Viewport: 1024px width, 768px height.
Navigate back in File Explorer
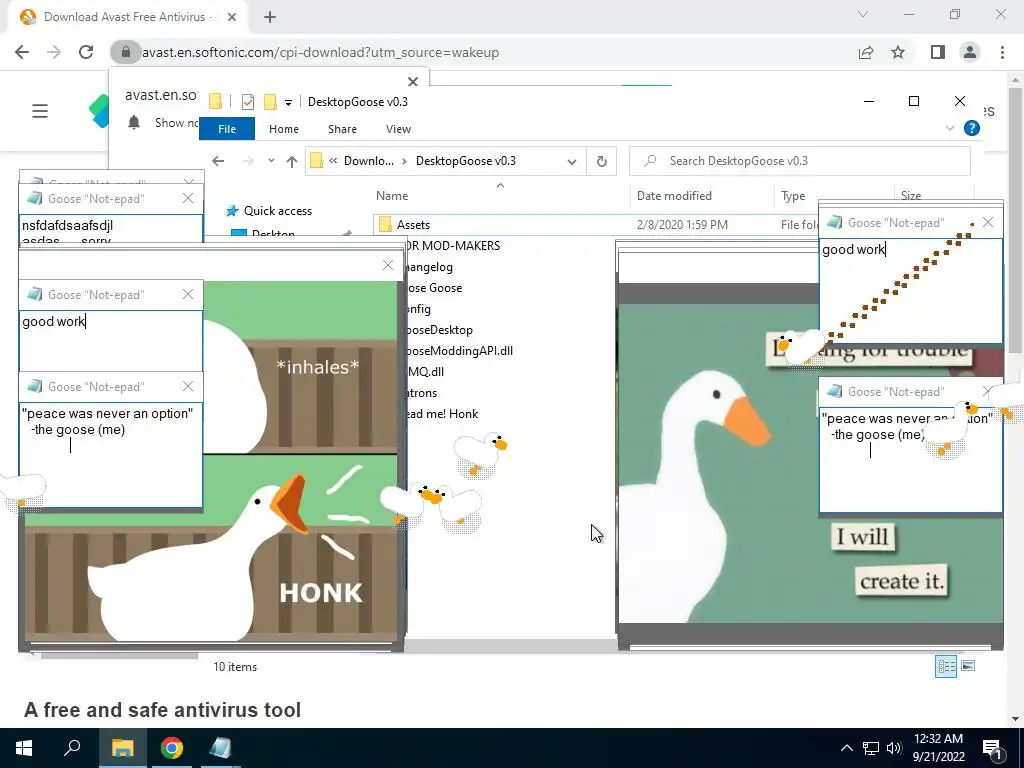(218, 161)
